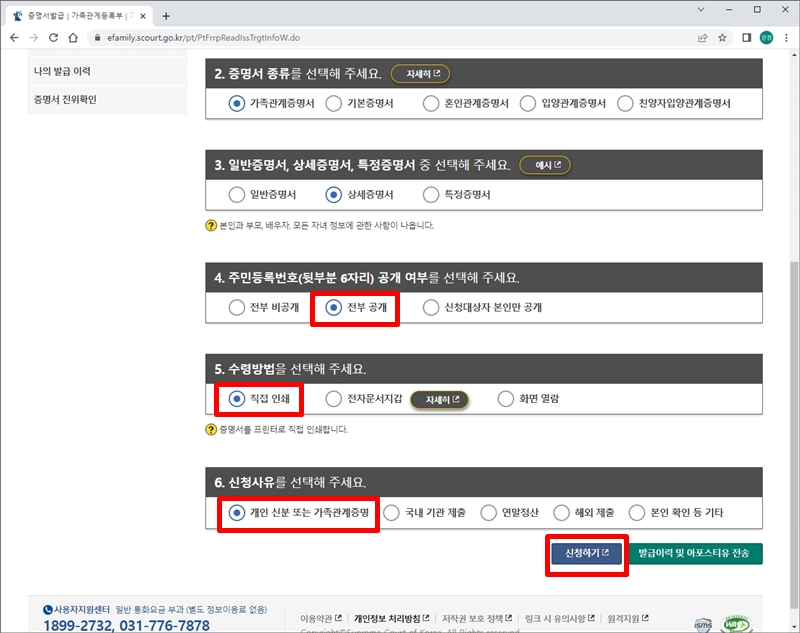
Task: Open the Chrome profile avatar
Action: coord(766,38)
